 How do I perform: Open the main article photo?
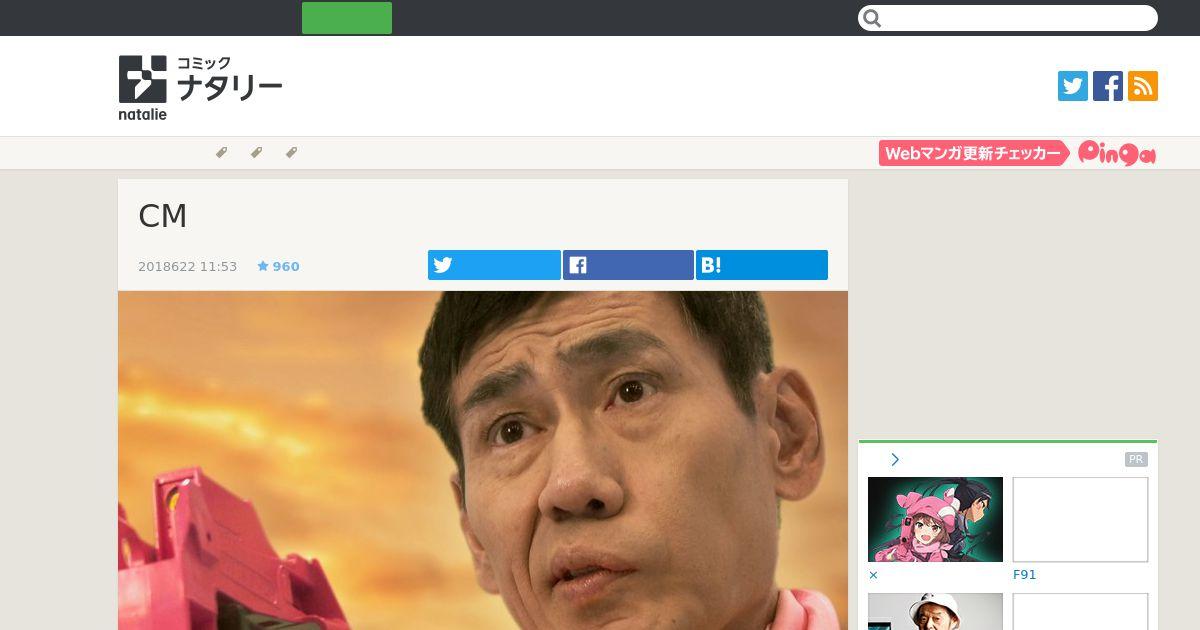[483, 460]
